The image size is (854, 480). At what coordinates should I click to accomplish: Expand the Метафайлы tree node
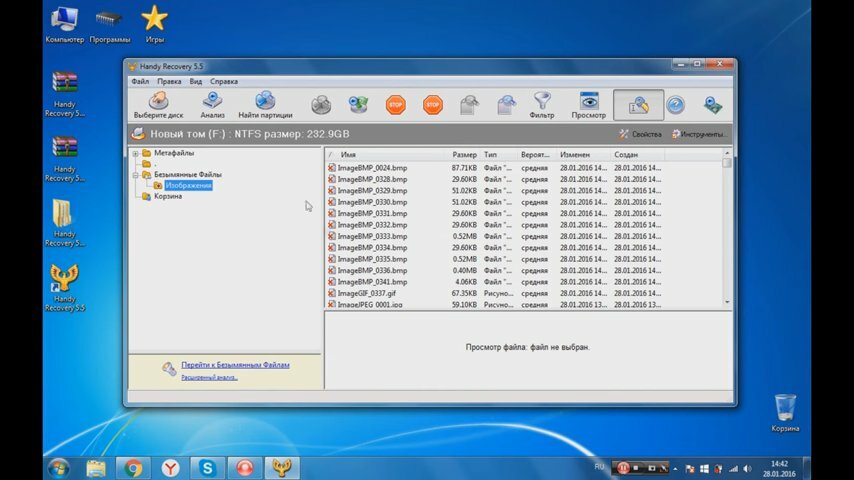click(x=136, y=154)
